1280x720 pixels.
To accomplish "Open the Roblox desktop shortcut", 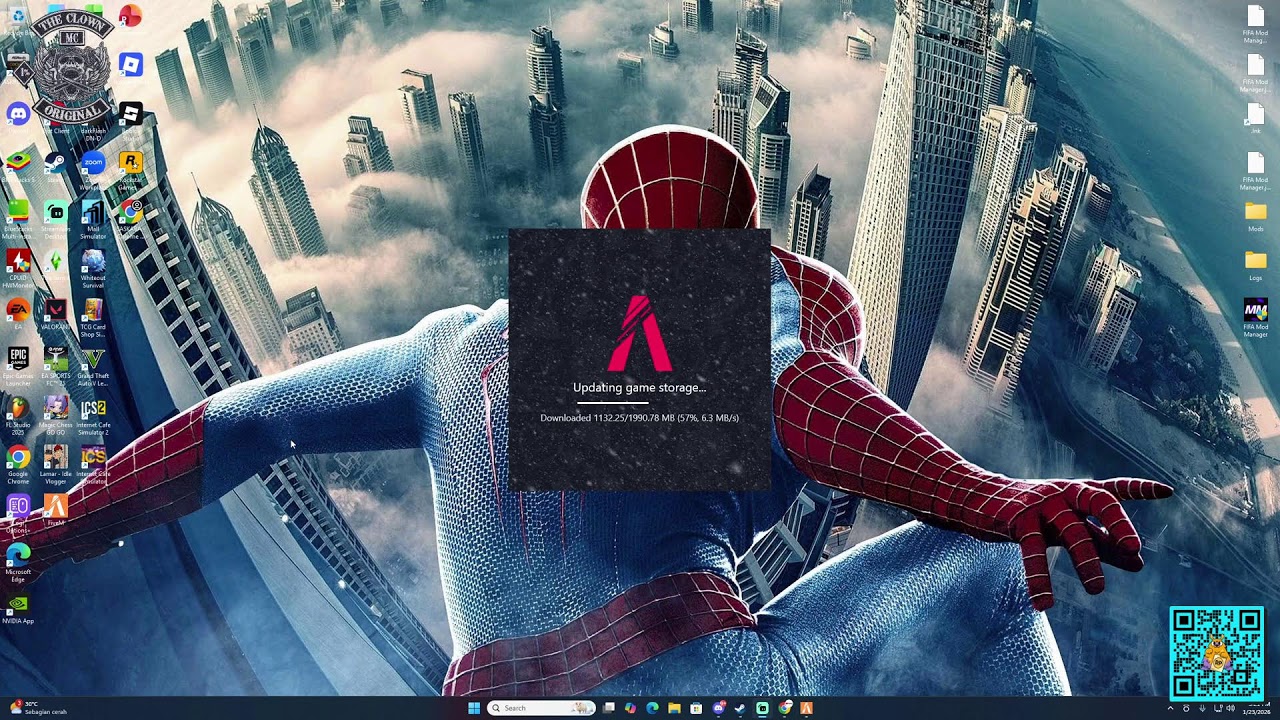I will [130, 66].
